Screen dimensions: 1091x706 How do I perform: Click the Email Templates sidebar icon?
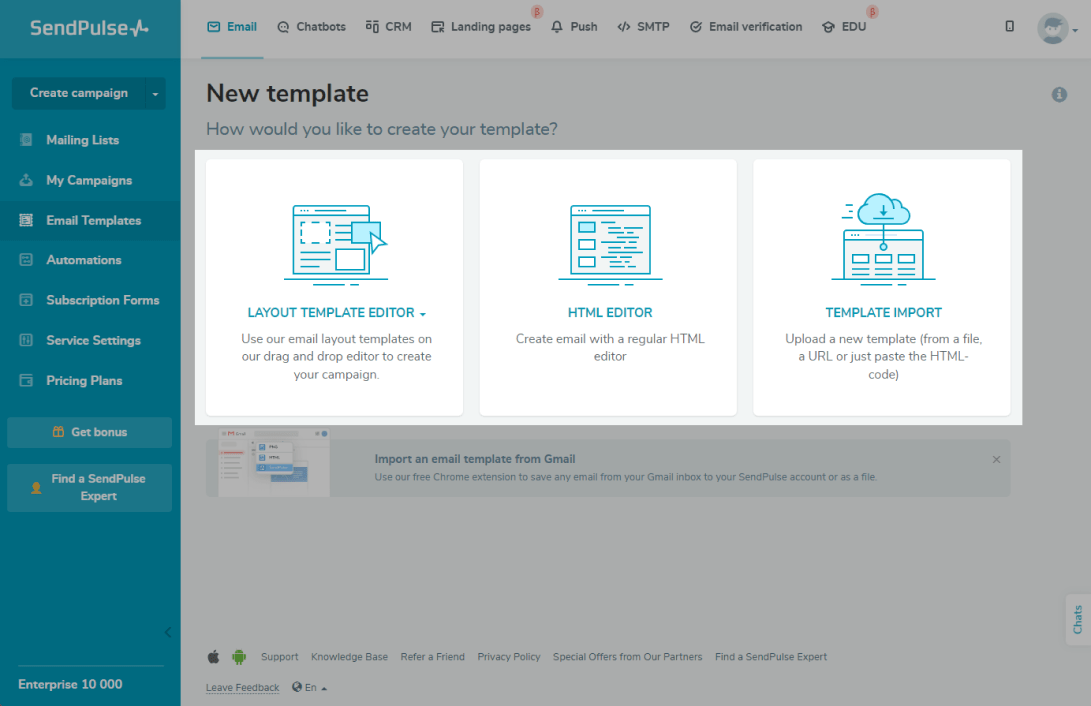pyautogui.click(x=26, y=220)
